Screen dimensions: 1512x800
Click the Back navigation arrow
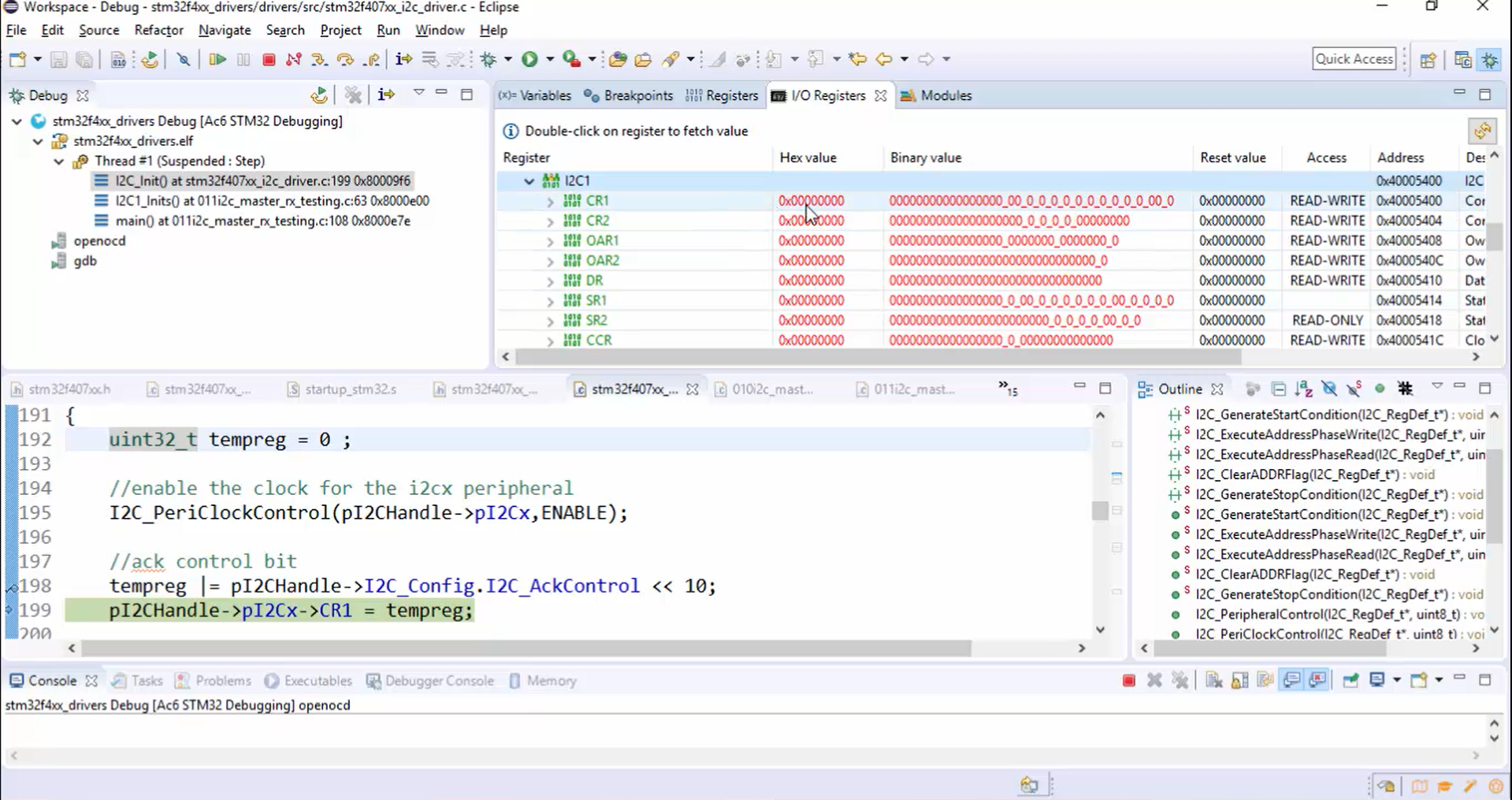tap(884, 59)
